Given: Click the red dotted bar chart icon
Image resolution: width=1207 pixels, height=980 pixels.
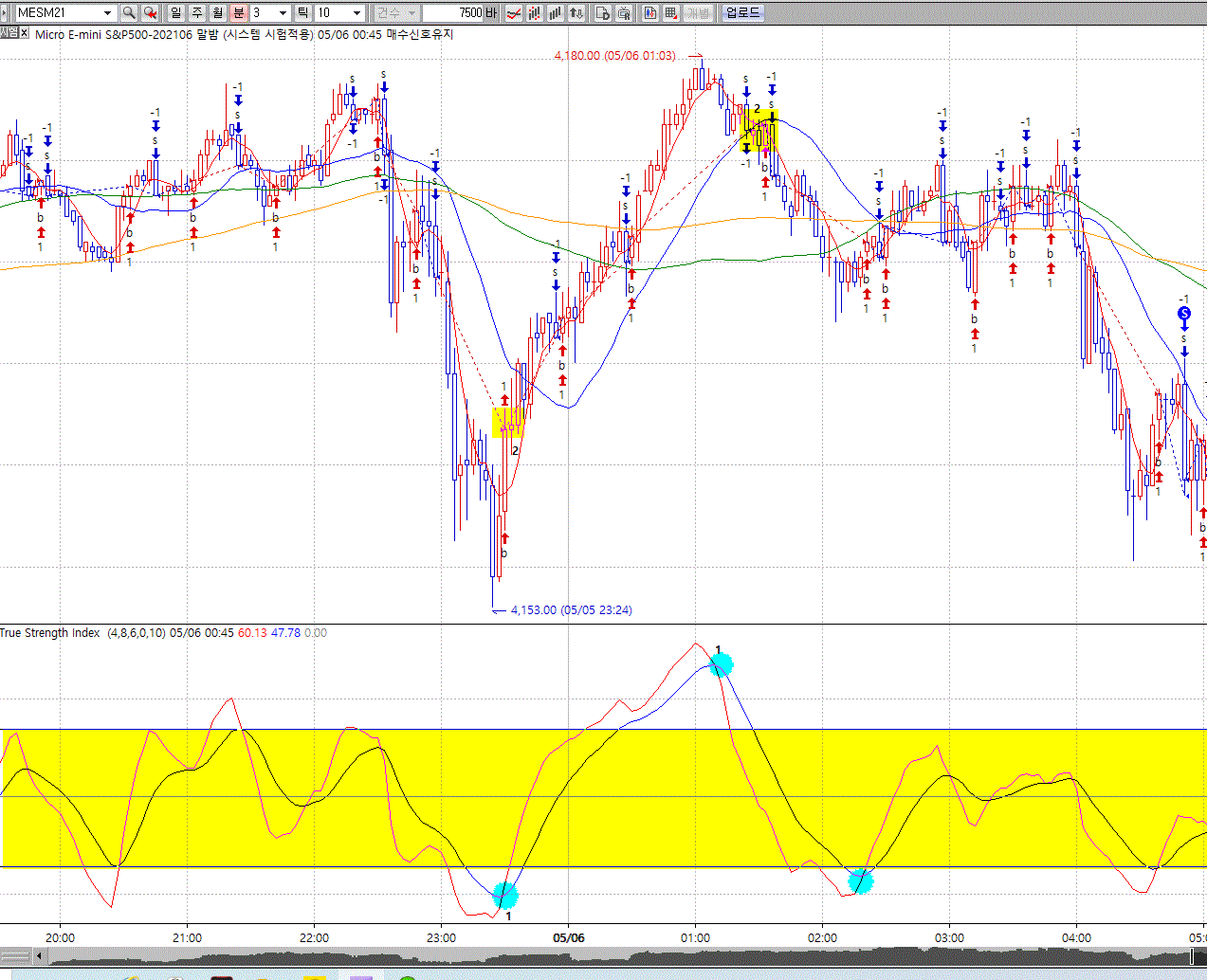Looking at the screenshot, I should tap(535, 12).
